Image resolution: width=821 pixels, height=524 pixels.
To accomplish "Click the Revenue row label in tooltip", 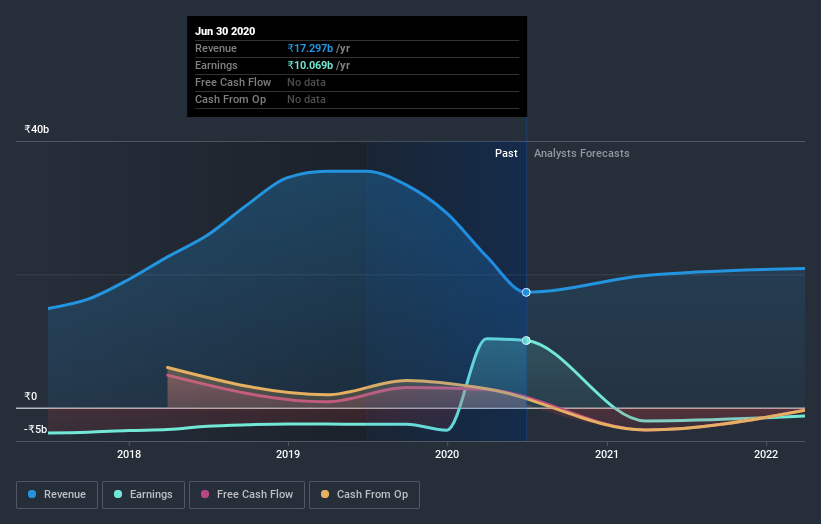I will 216,48.
